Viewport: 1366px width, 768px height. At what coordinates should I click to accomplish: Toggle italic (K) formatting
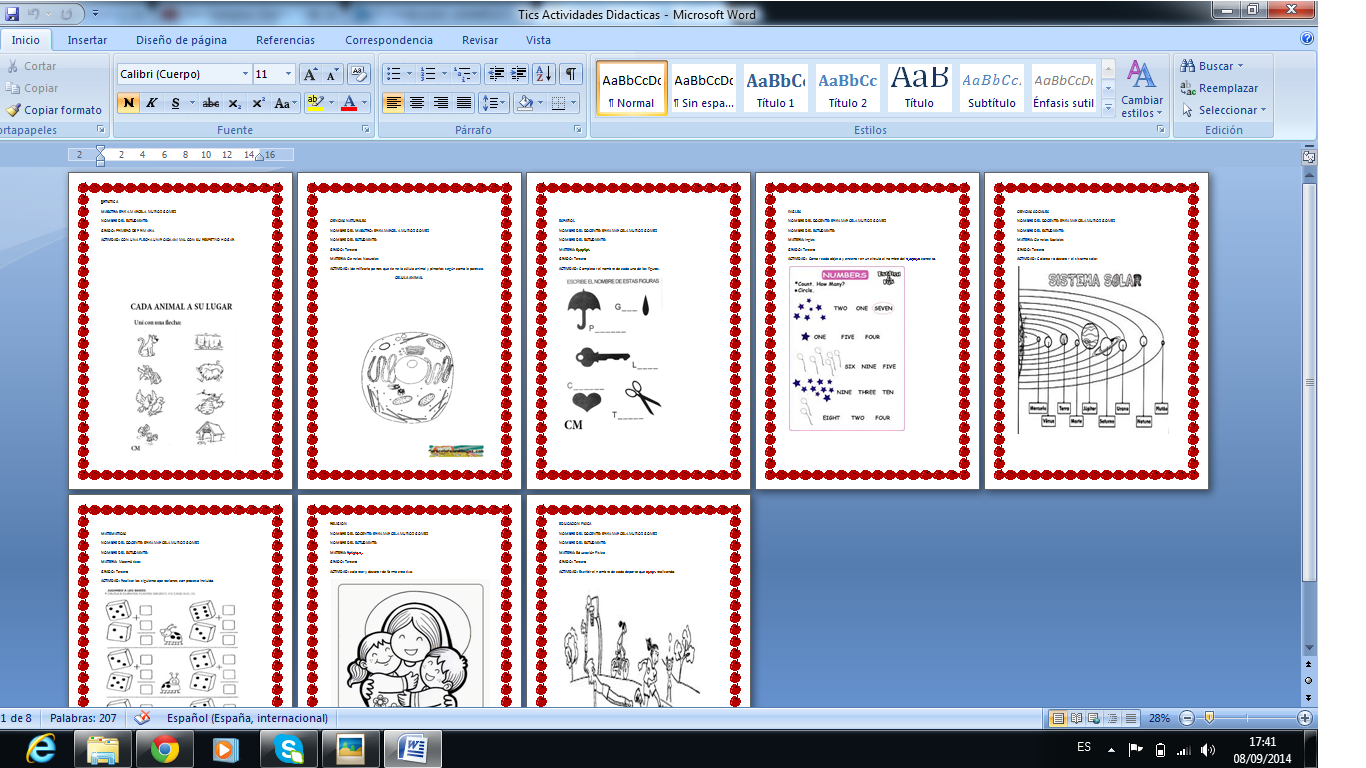pos(152,103)
